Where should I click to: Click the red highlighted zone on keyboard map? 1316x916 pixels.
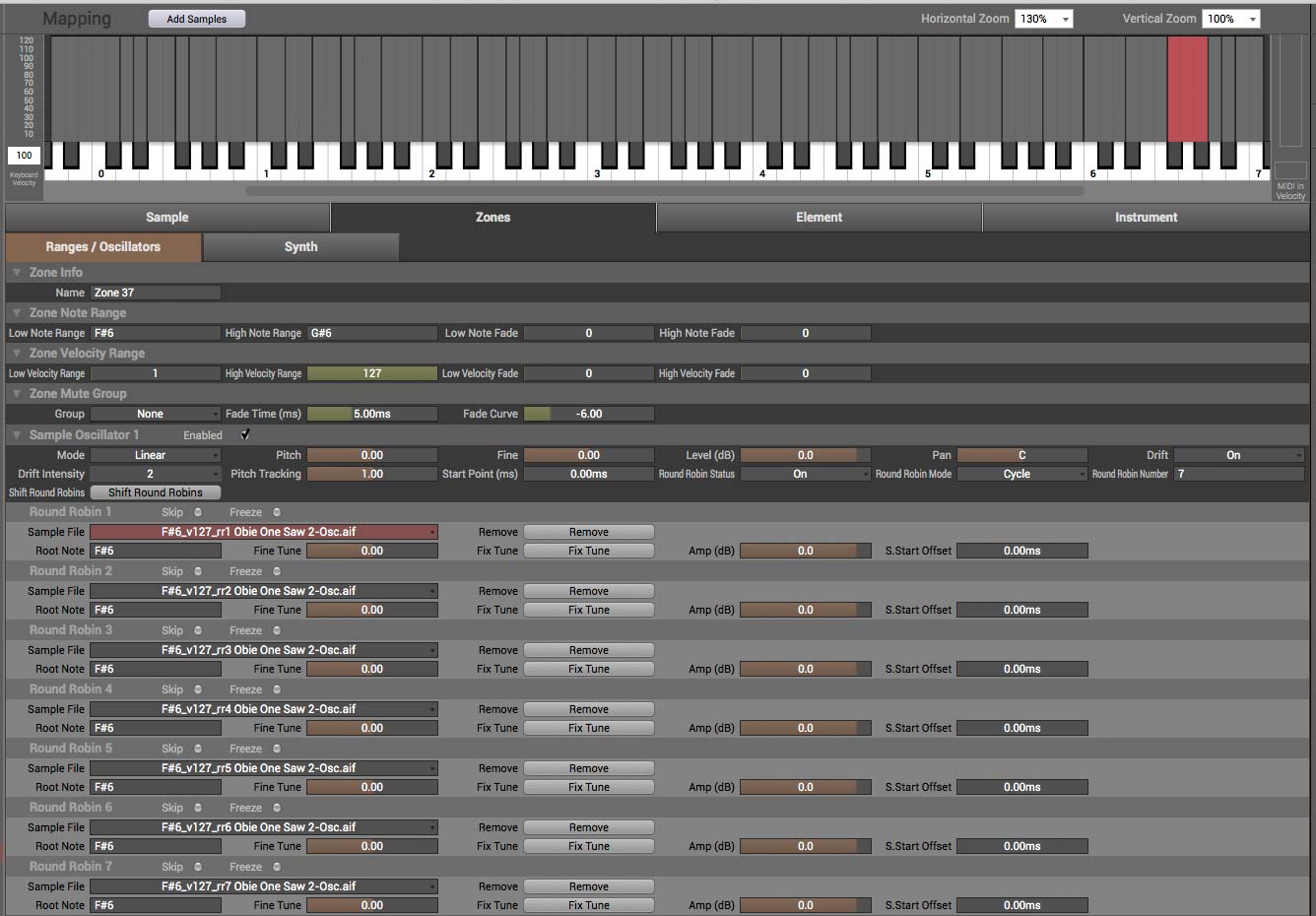1187,89
